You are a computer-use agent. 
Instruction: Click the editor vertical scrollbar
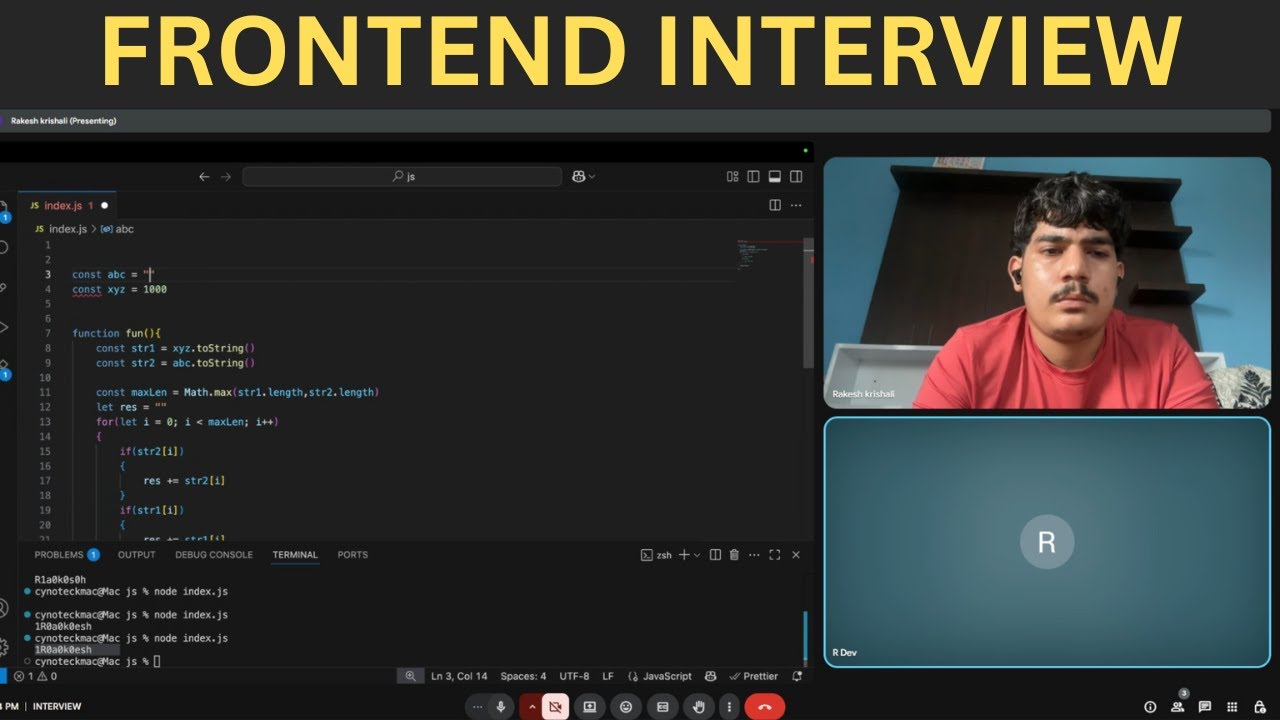pos(808,305)
